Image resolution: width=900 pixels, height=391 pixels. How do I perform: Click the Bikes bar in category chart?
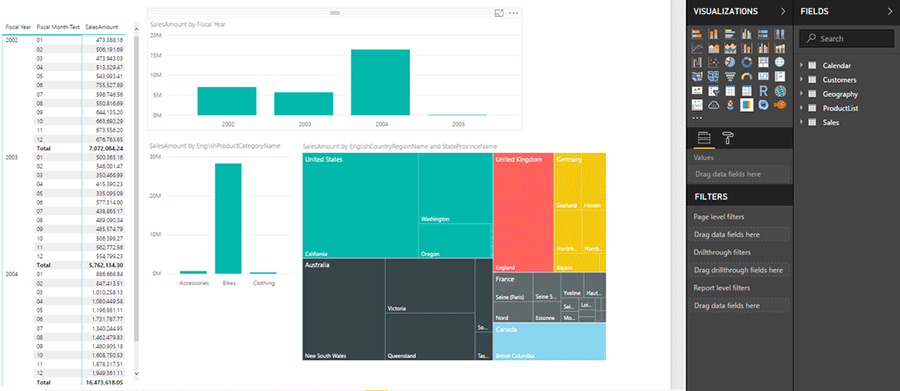click(x=228, y=219)
